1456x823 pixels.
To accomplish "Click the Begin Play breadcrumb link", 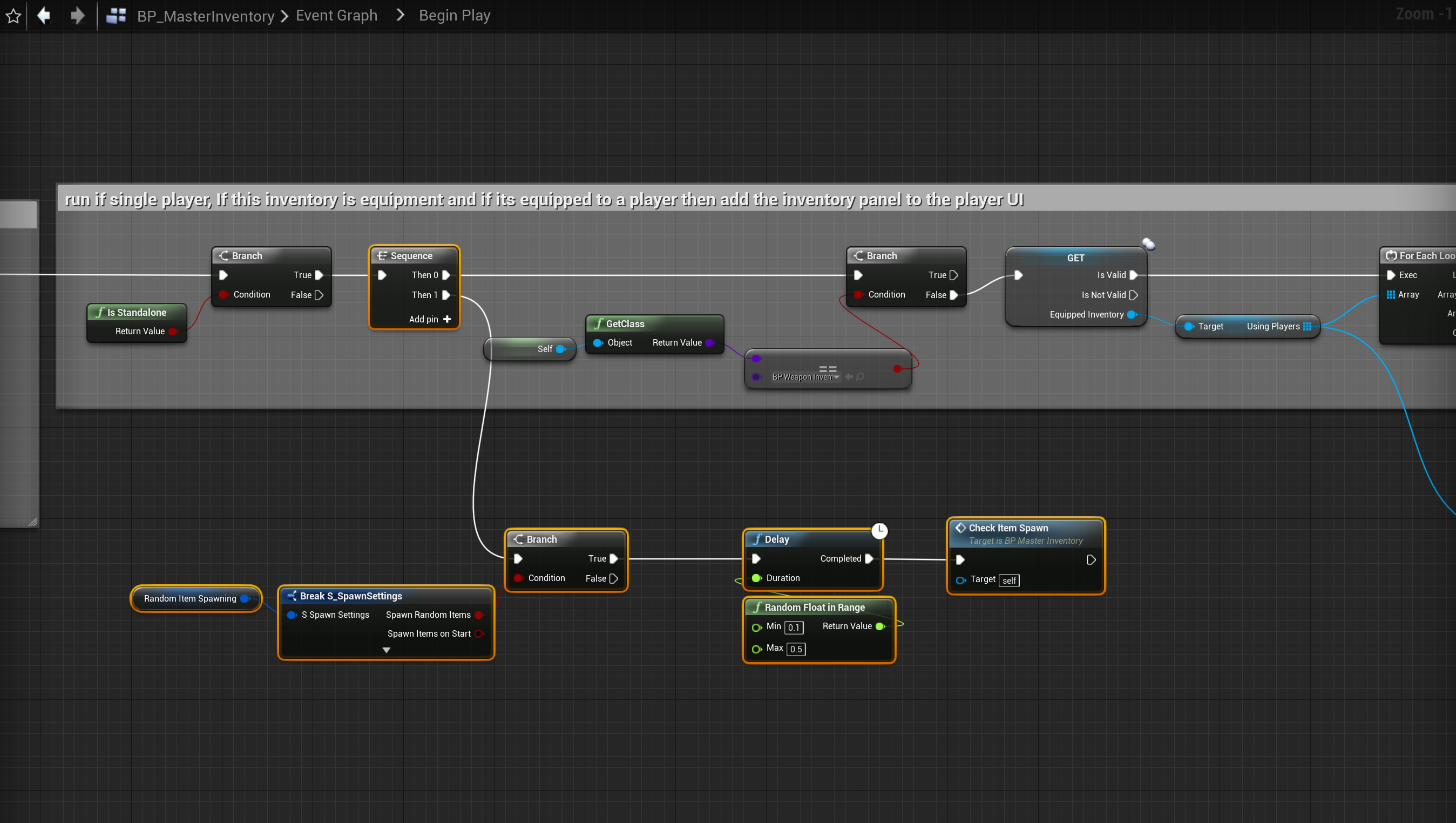I will pos(454,16).
